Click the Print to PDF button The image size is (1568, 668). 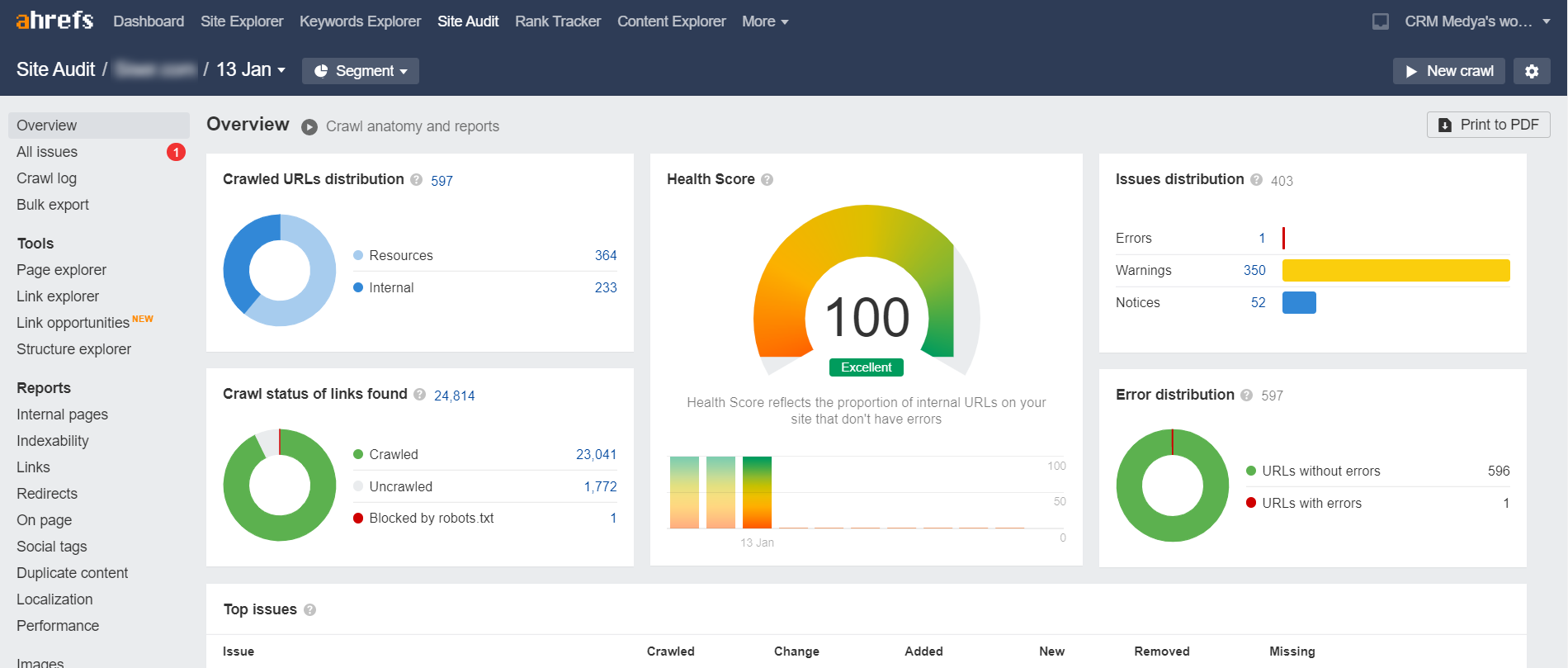pos(1488,125)
